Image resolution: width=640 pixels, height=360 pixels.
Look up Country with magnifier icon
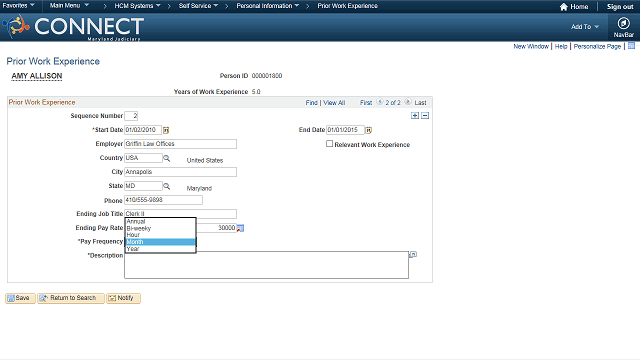[x=167, y=158]
